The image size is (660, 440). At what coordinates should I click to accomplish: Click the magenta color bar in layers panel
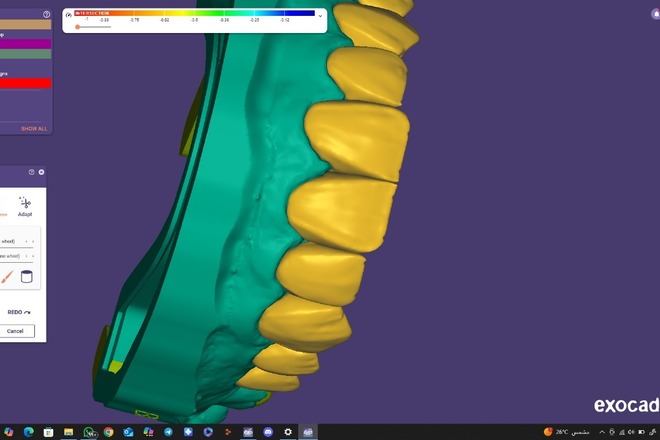pos(25,44)
